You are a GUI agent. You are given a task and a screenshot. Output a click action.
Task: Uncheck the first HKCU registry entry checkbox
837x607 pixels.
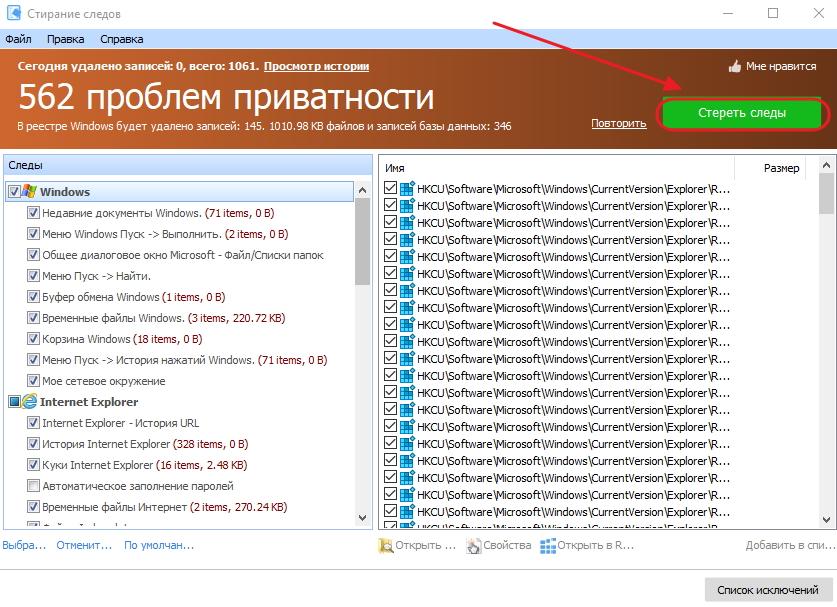point(390,188)
